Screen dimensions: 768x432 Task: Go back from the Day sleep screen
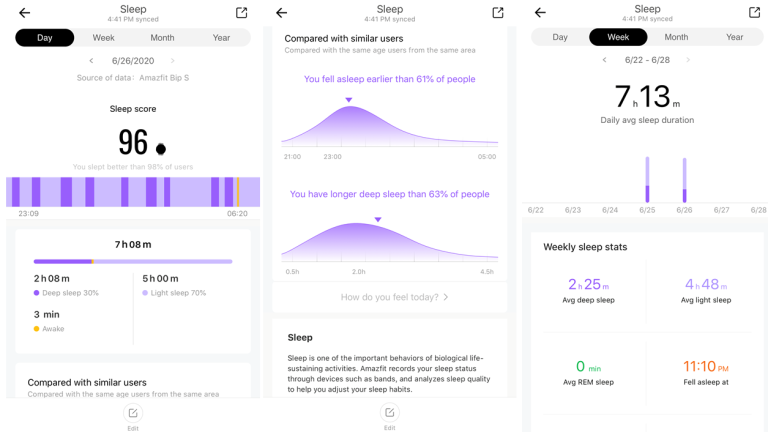(x=24, y=13)
